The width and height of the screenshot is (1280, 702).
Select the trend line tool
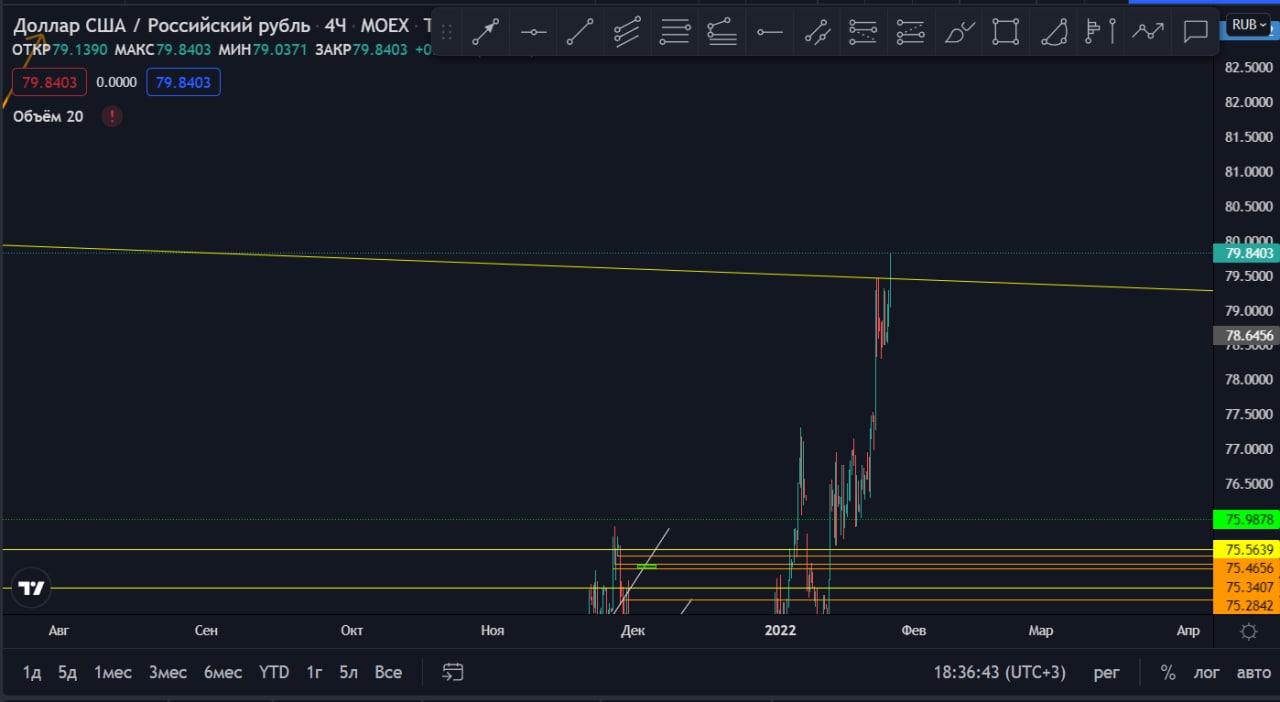coord(580,32)
